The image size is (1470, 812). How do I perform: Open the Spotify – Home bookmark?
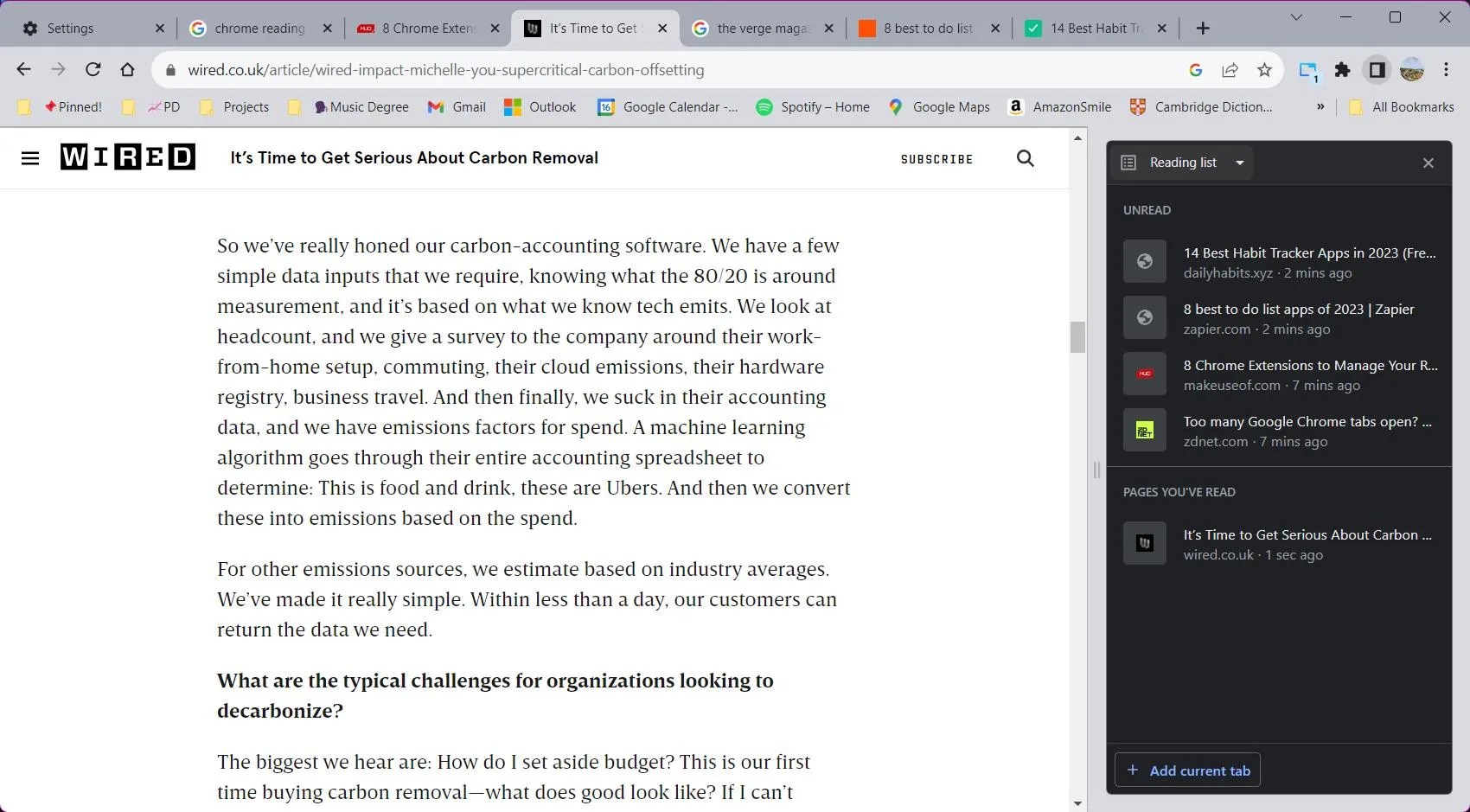tap(812, 106)
